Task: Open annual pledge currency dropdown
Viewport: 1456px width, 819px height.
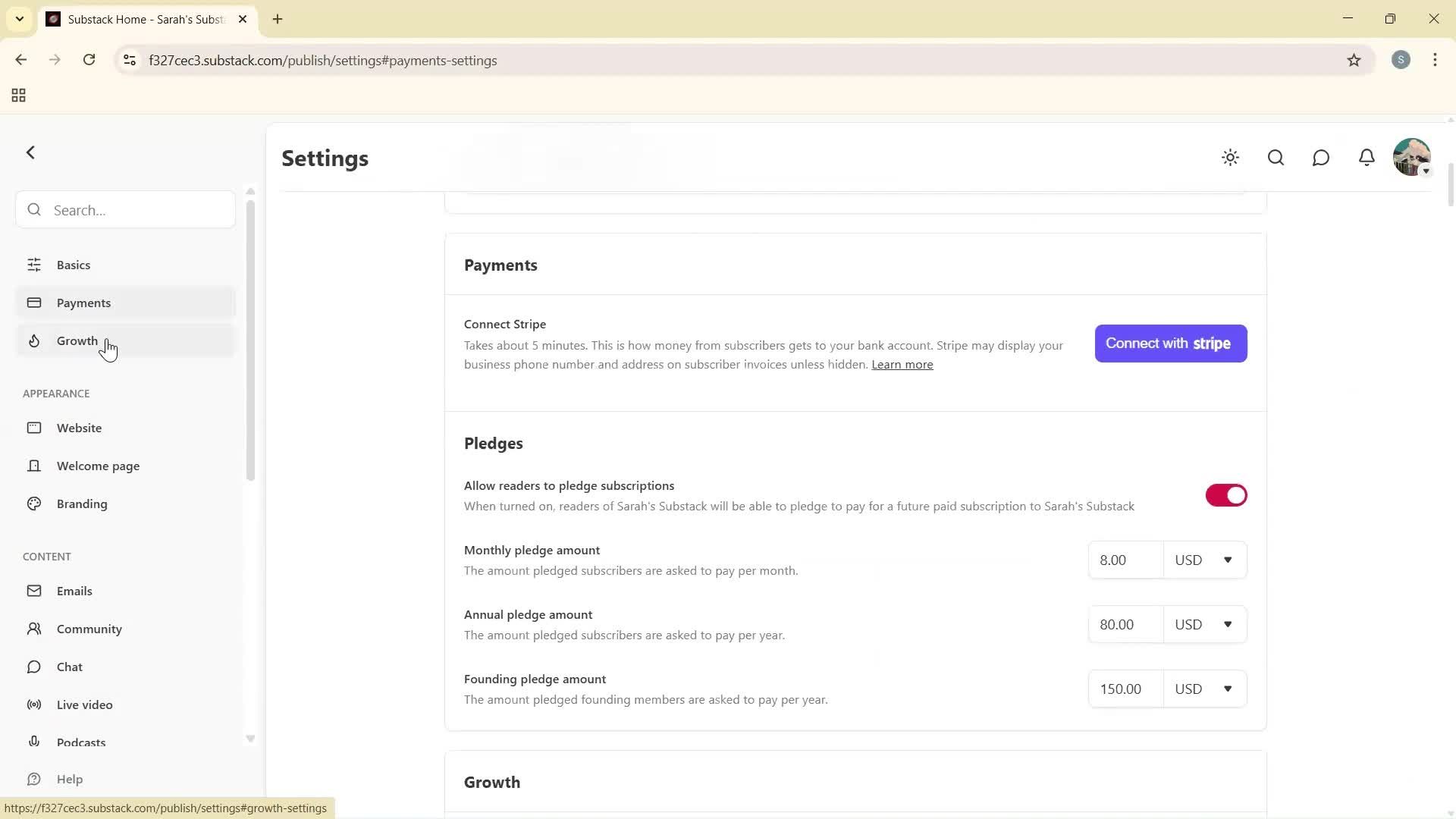Action: pos(1205,624)
